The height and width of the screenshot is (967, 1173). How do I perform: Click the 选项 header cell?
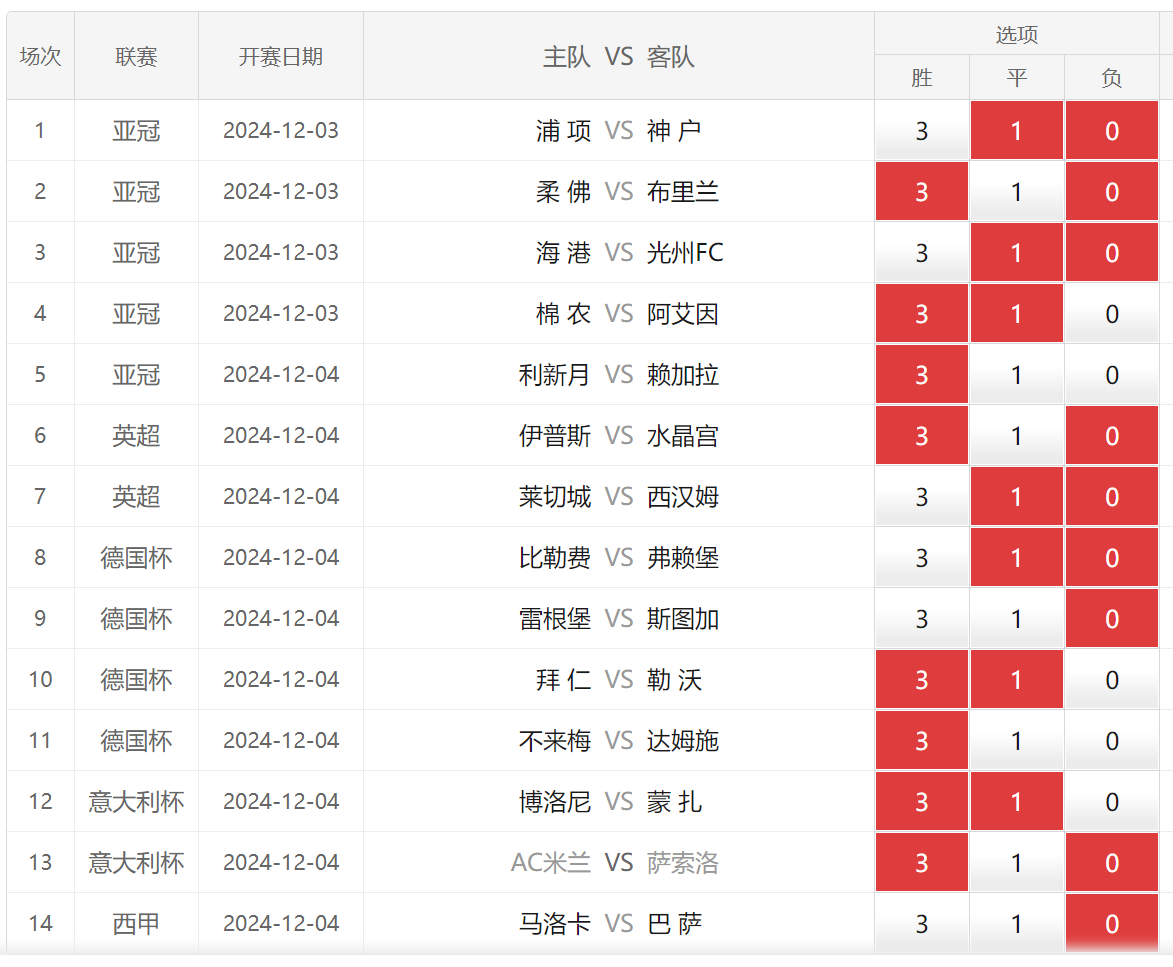coord(1017,34)
